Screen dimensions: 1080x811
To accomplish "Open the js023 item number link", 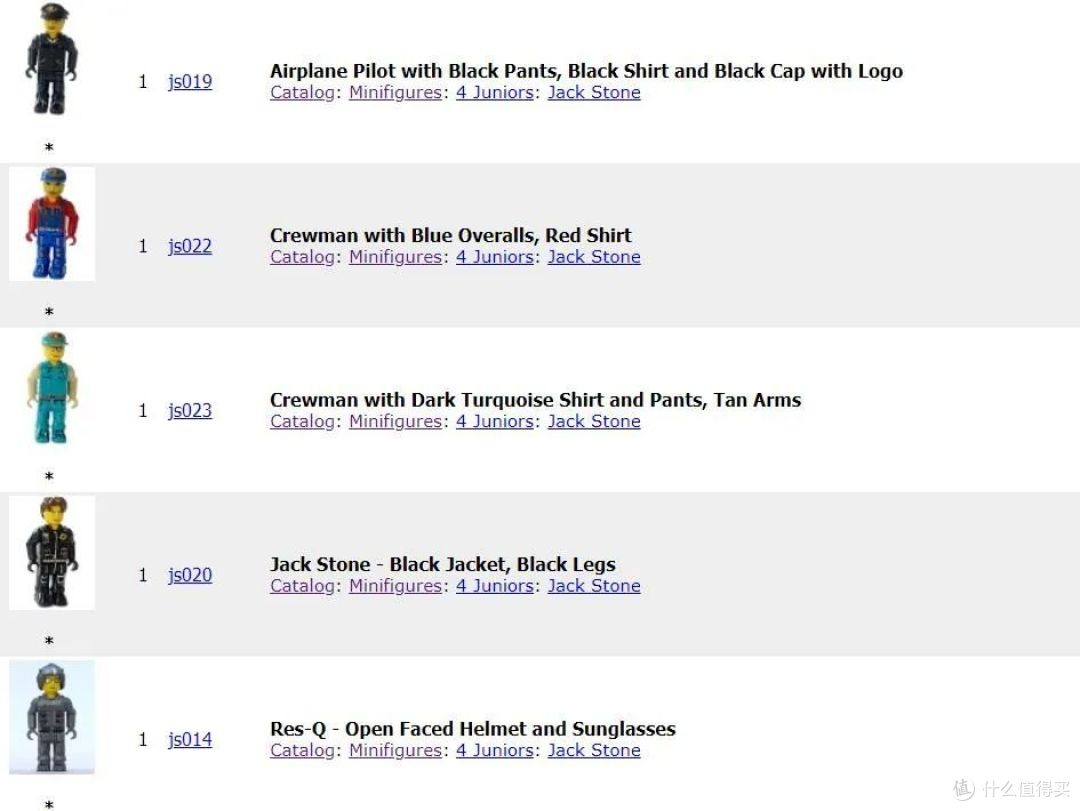I will click(190, 411).
